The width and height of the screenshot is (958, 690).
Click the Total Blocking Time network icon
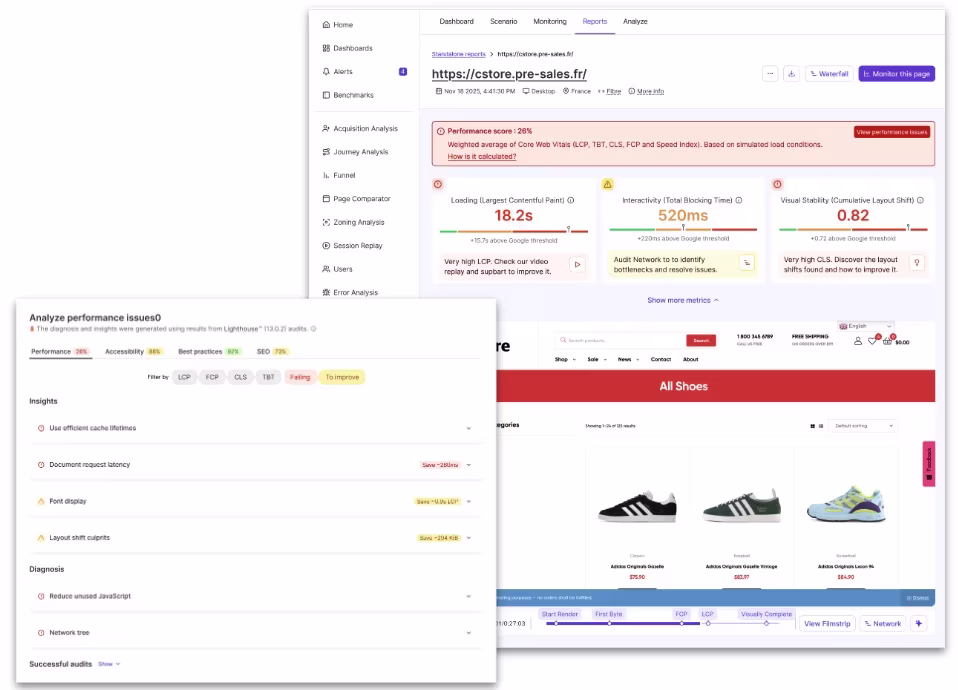click(747, 263)
